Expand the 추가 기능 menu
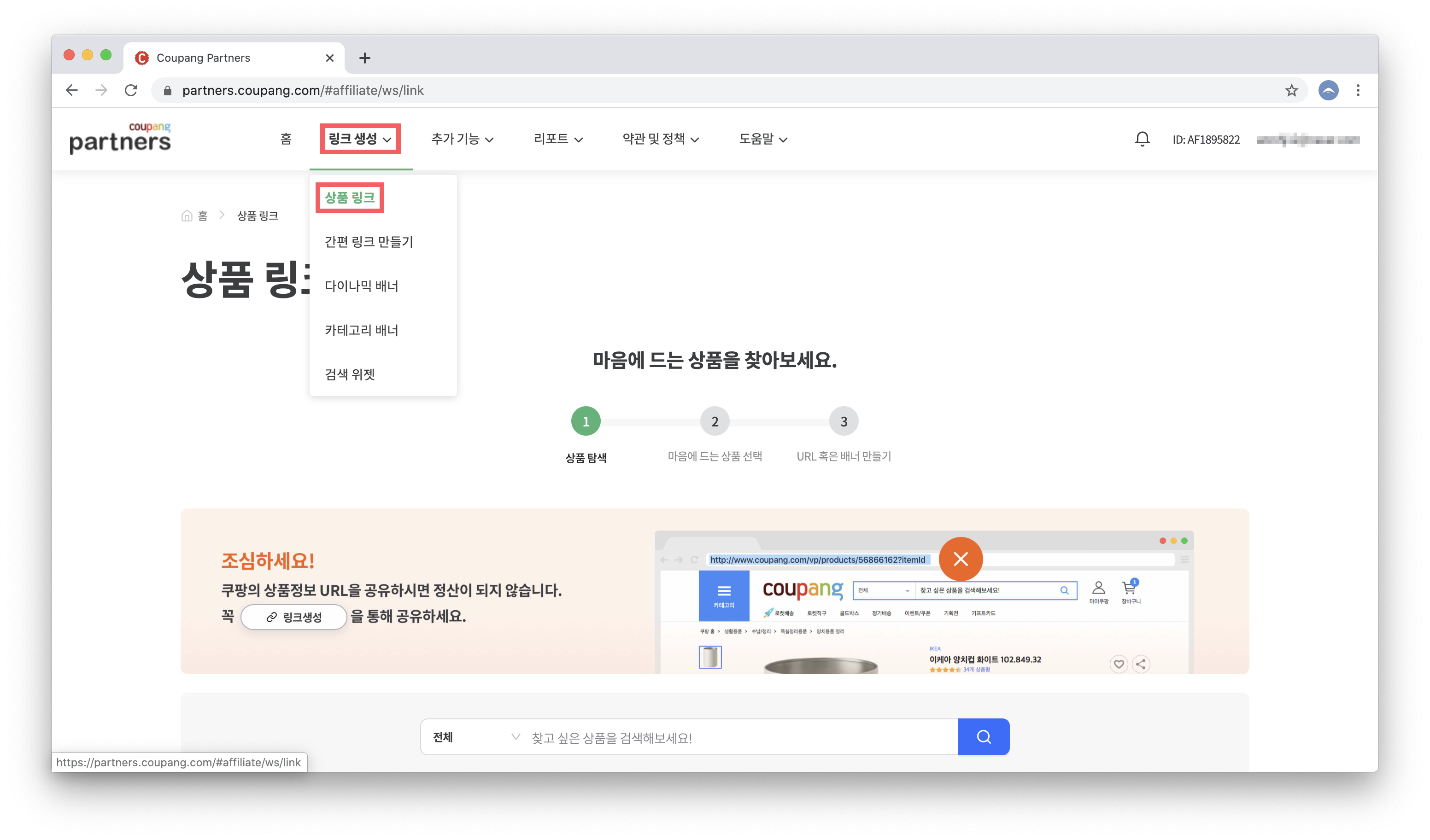The image size is (1430, 840). coord(462,139)
